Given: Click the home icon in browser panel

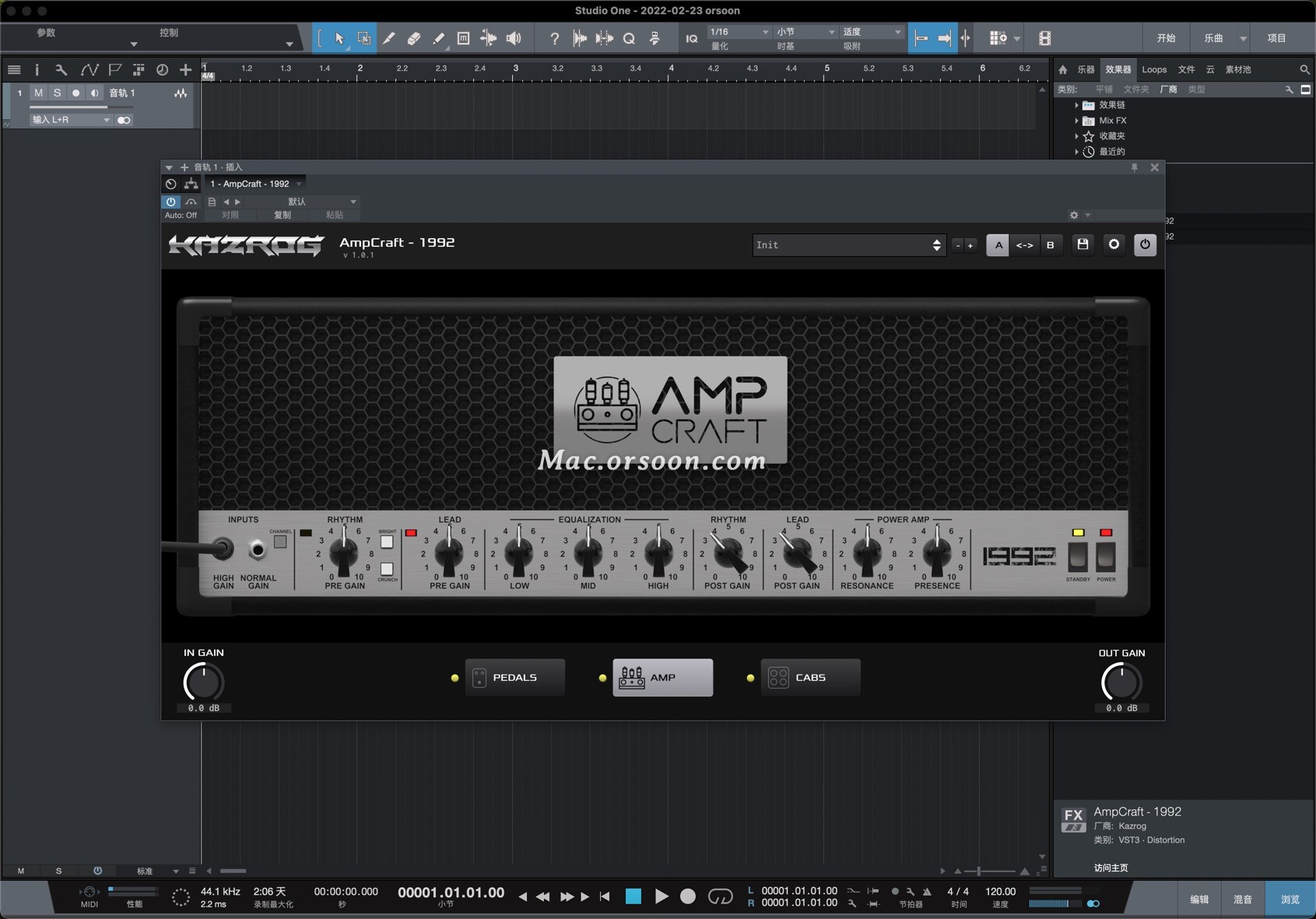Looking at the screenshot, I should point(1063,69).
